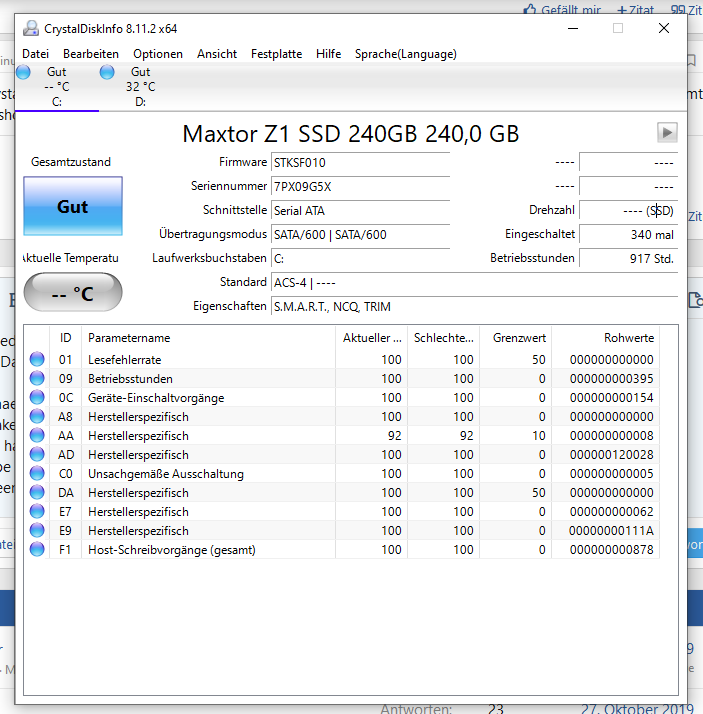Select the Unsachgemäße Ausschaltung parameter name
703x714 pixels.
tap(166, 474)
